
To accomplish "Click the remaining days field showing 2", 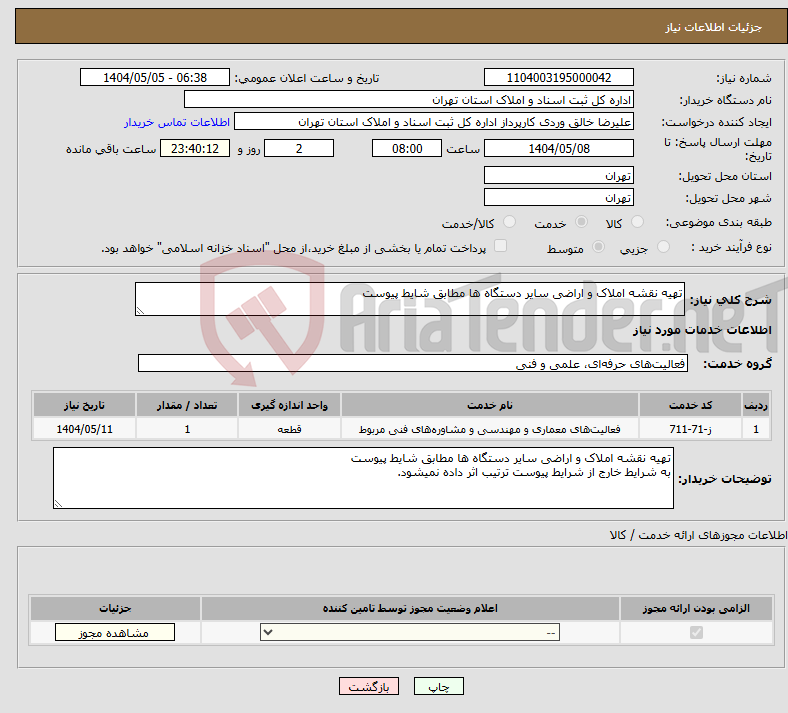I will (299, 148).
